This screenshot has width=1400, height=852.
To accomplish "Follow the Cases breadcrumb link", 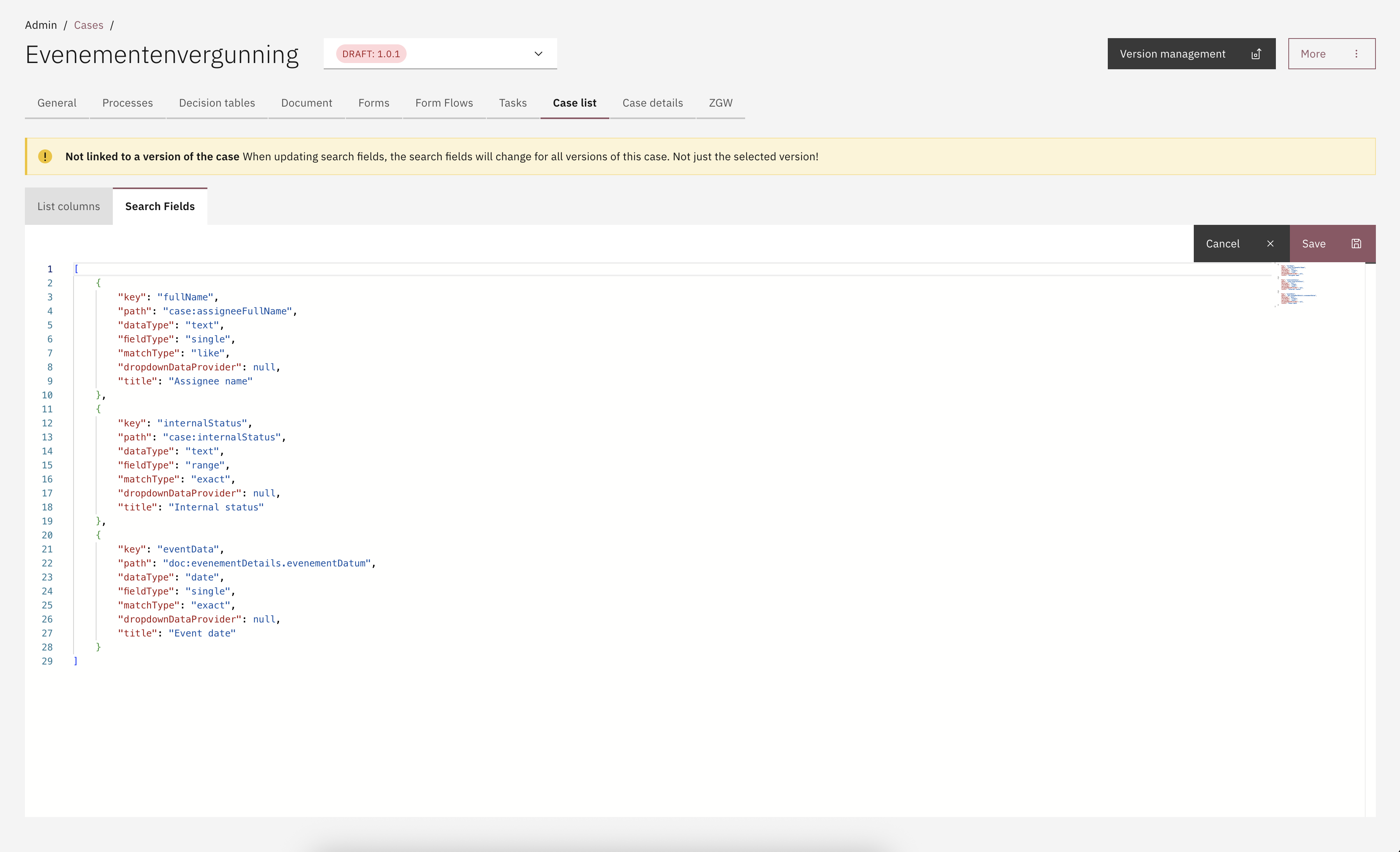I will [x=88, y=25].
